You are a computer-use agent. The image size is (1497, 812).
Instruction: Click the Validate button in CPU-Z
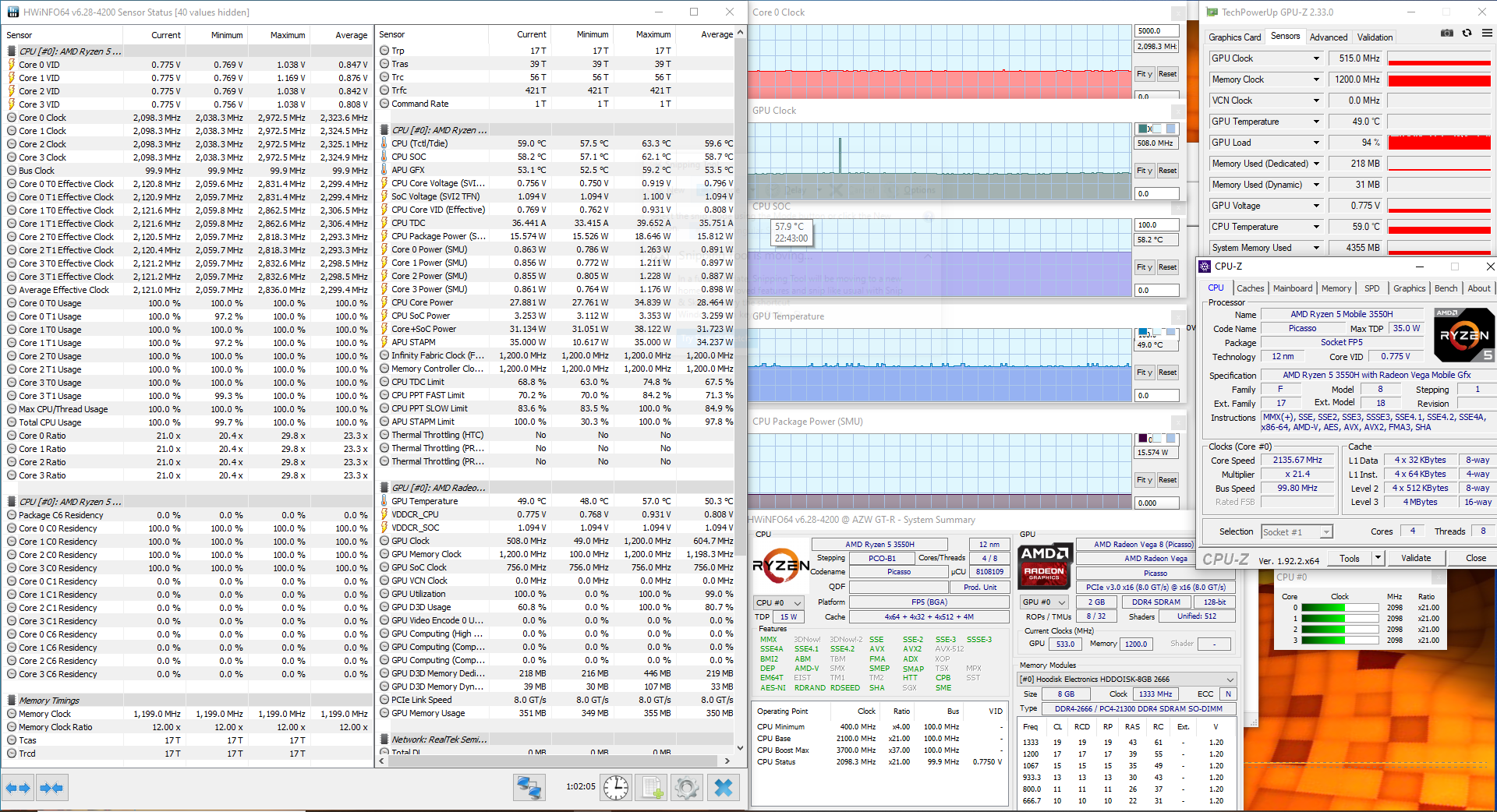[x=1415, y=558]
